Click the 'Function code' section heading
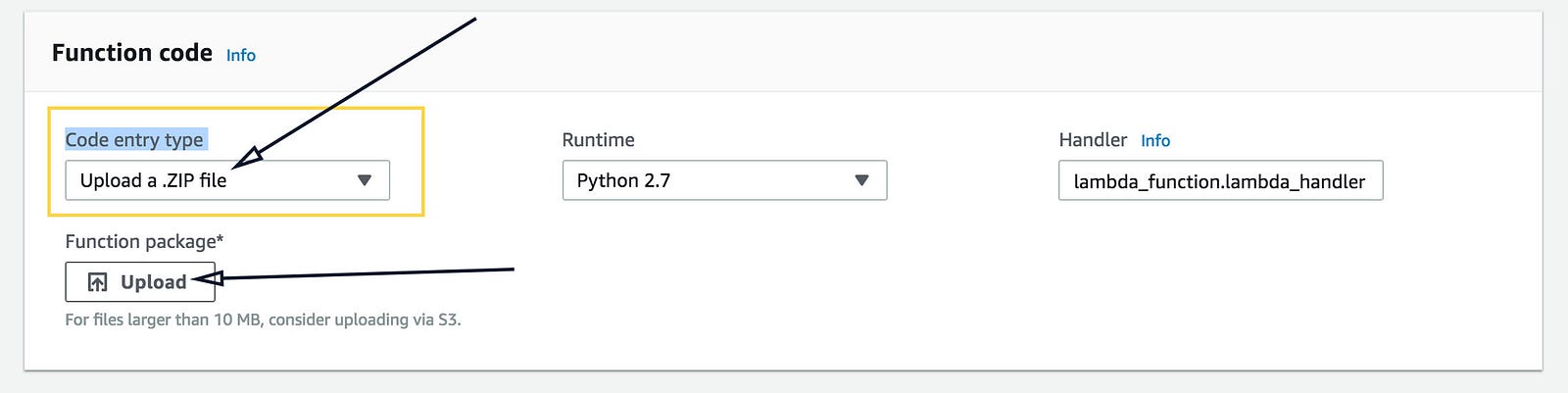Viewport: 1568px width, 393px height. point(132,53)
